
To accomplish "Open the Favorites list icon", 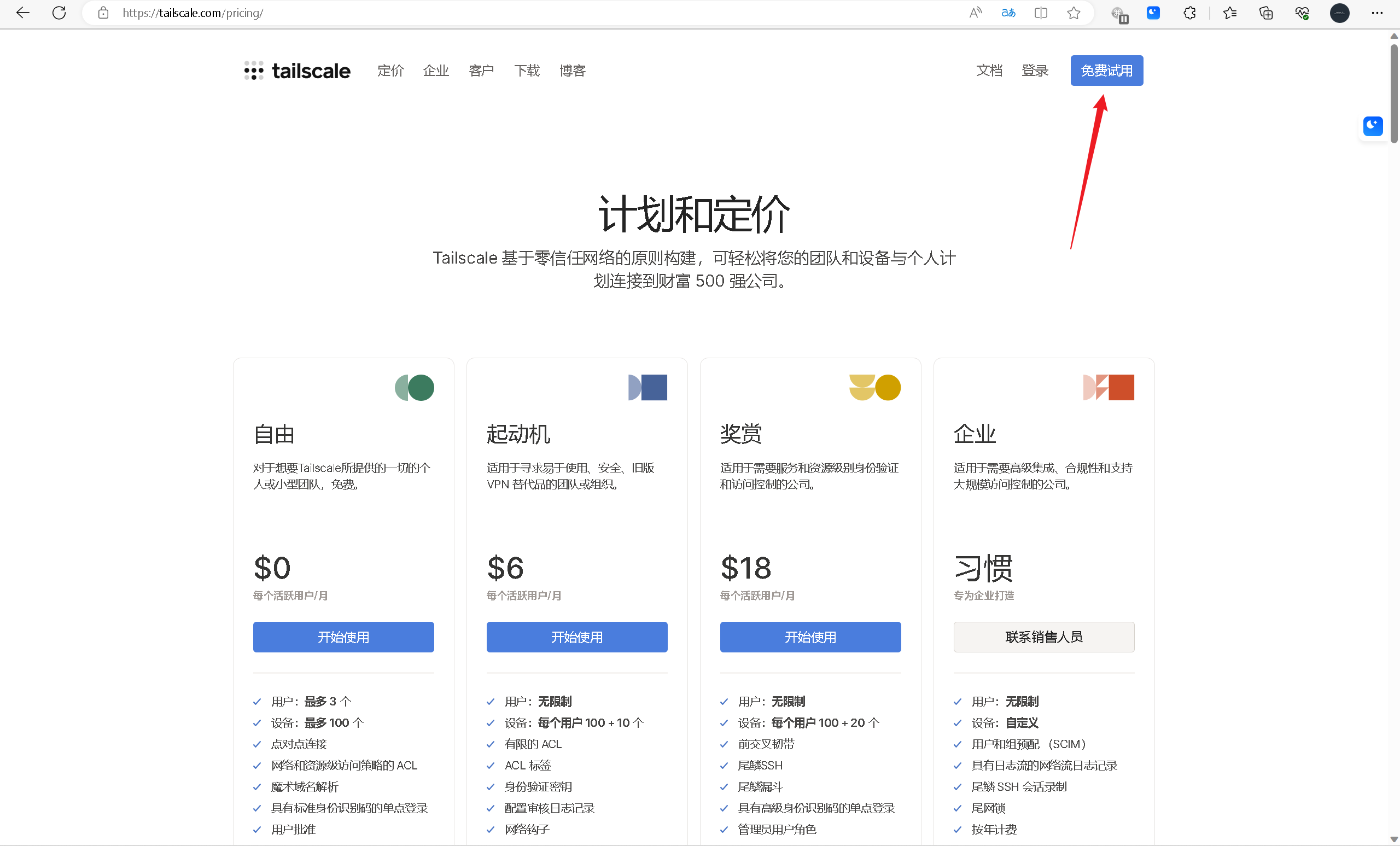I will [1229, 13].
